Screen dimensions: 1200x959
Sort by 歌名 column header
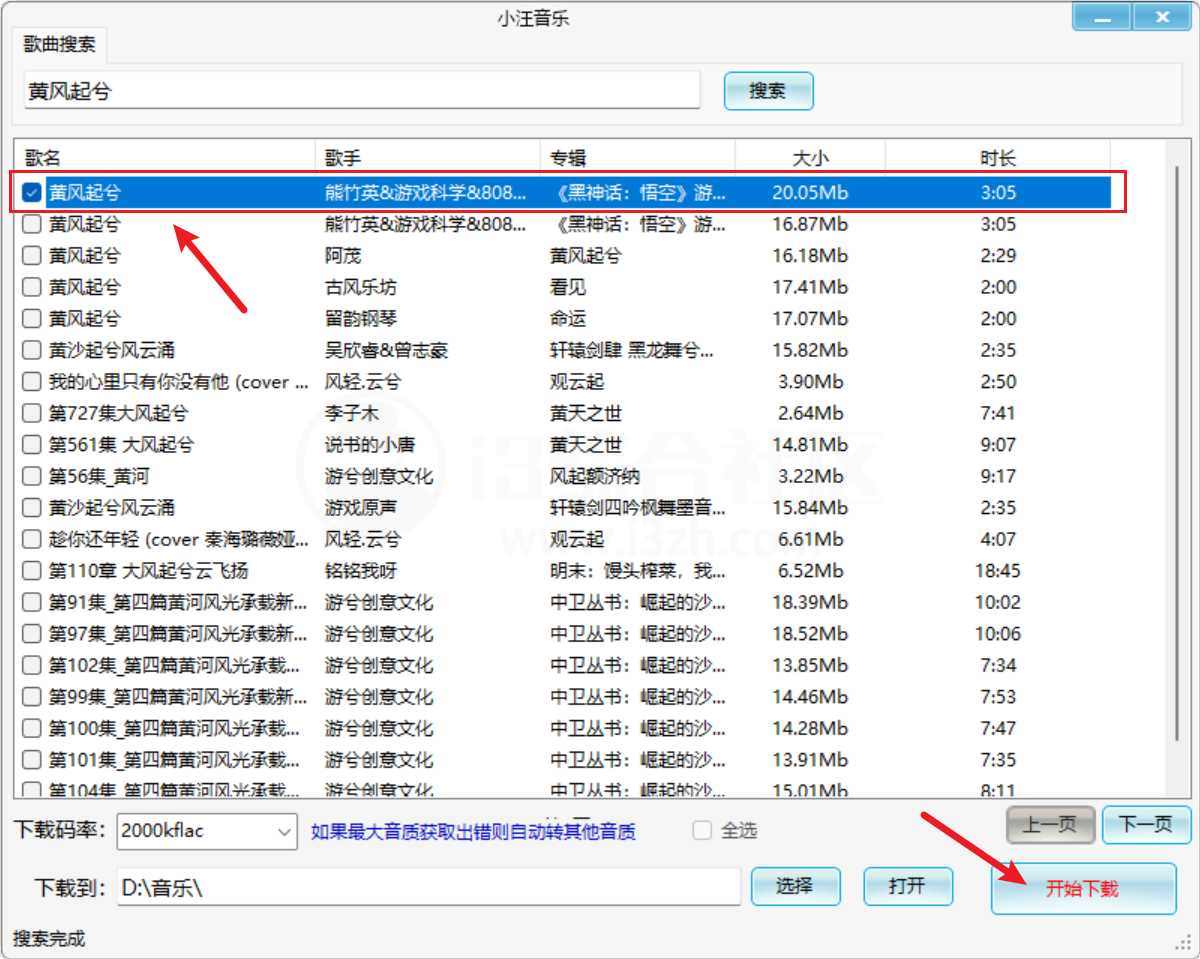(165, 157)
